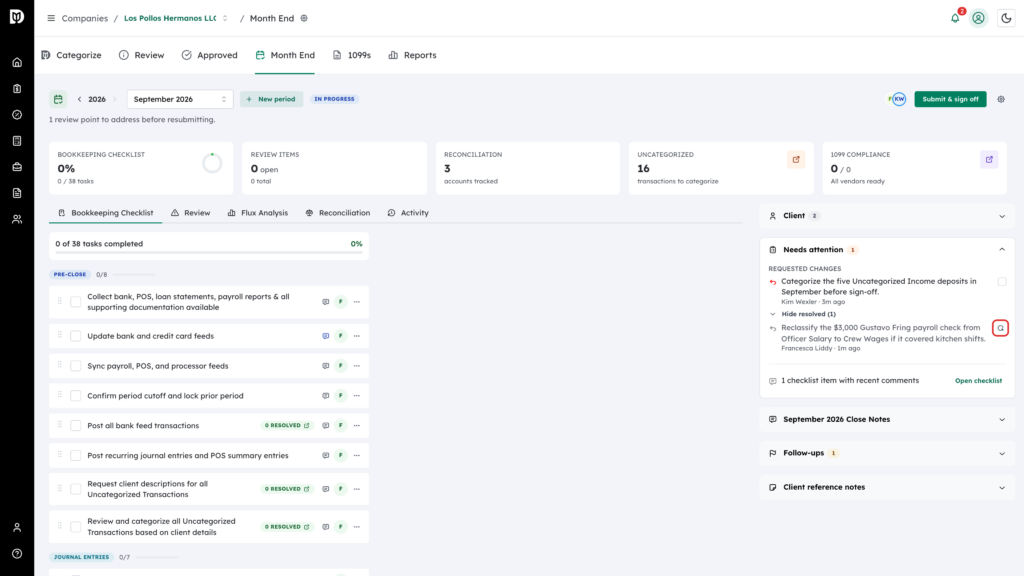Viewport: 1024px width, 576px height.
Task: Check Confirm period cutoff task checkbox
Action: pos(76,396)
